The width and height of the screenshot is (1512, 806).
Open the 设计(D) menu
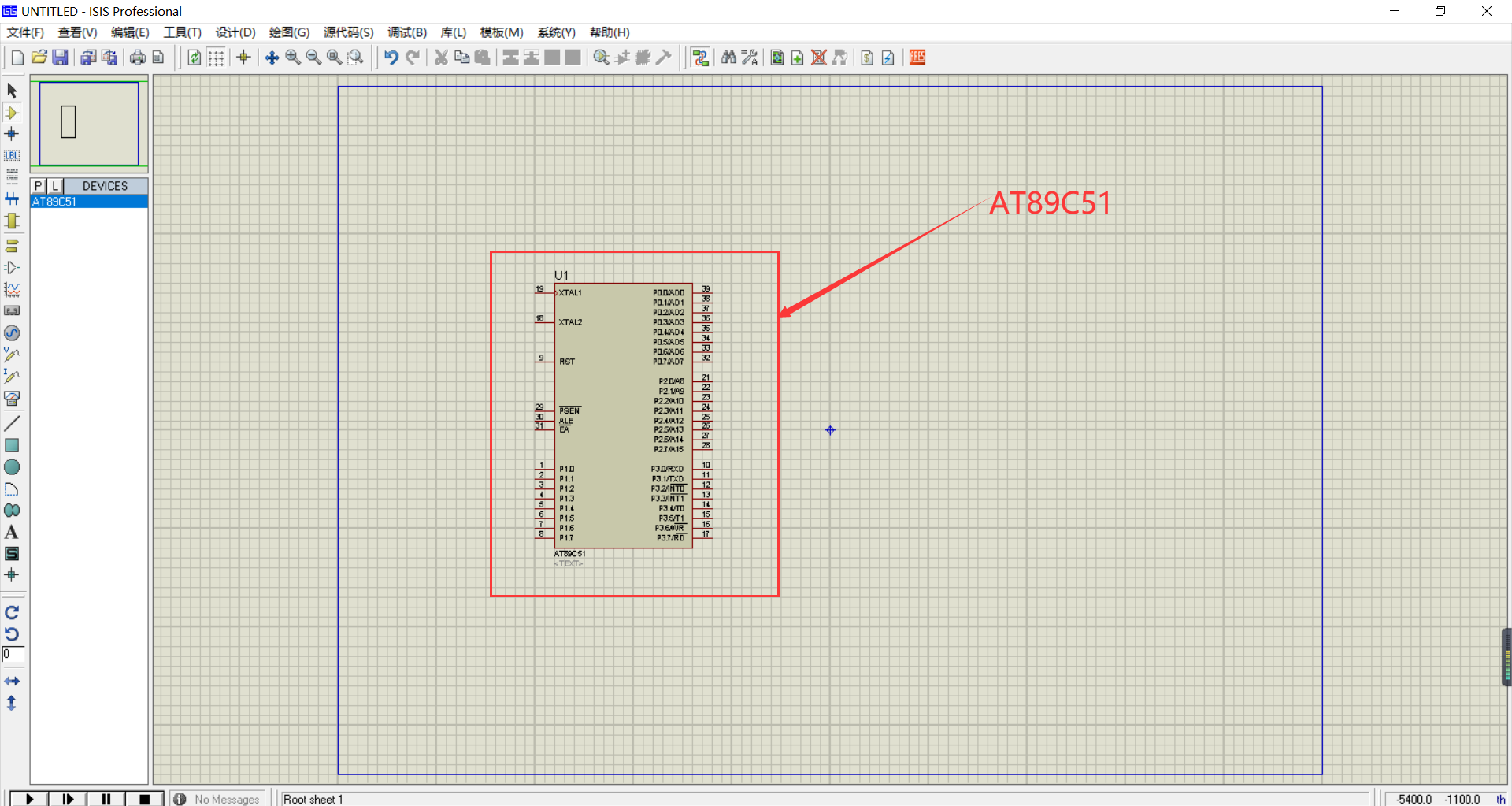235,32
